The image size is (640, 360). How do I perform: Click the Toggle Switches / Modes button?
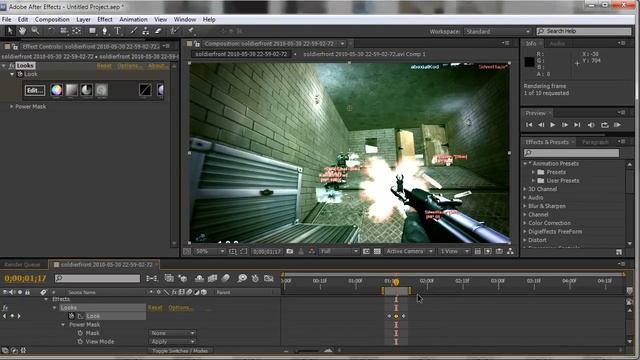point(180,351)
